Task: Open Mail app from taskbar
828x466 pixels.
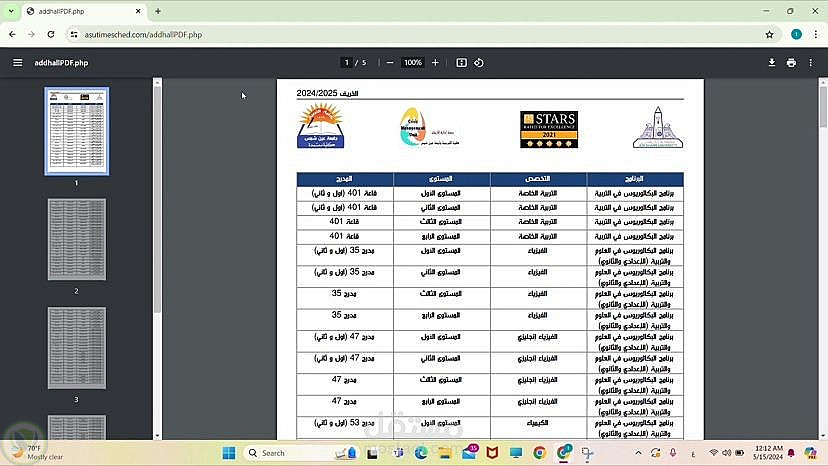Action: (x=469, y=453)
